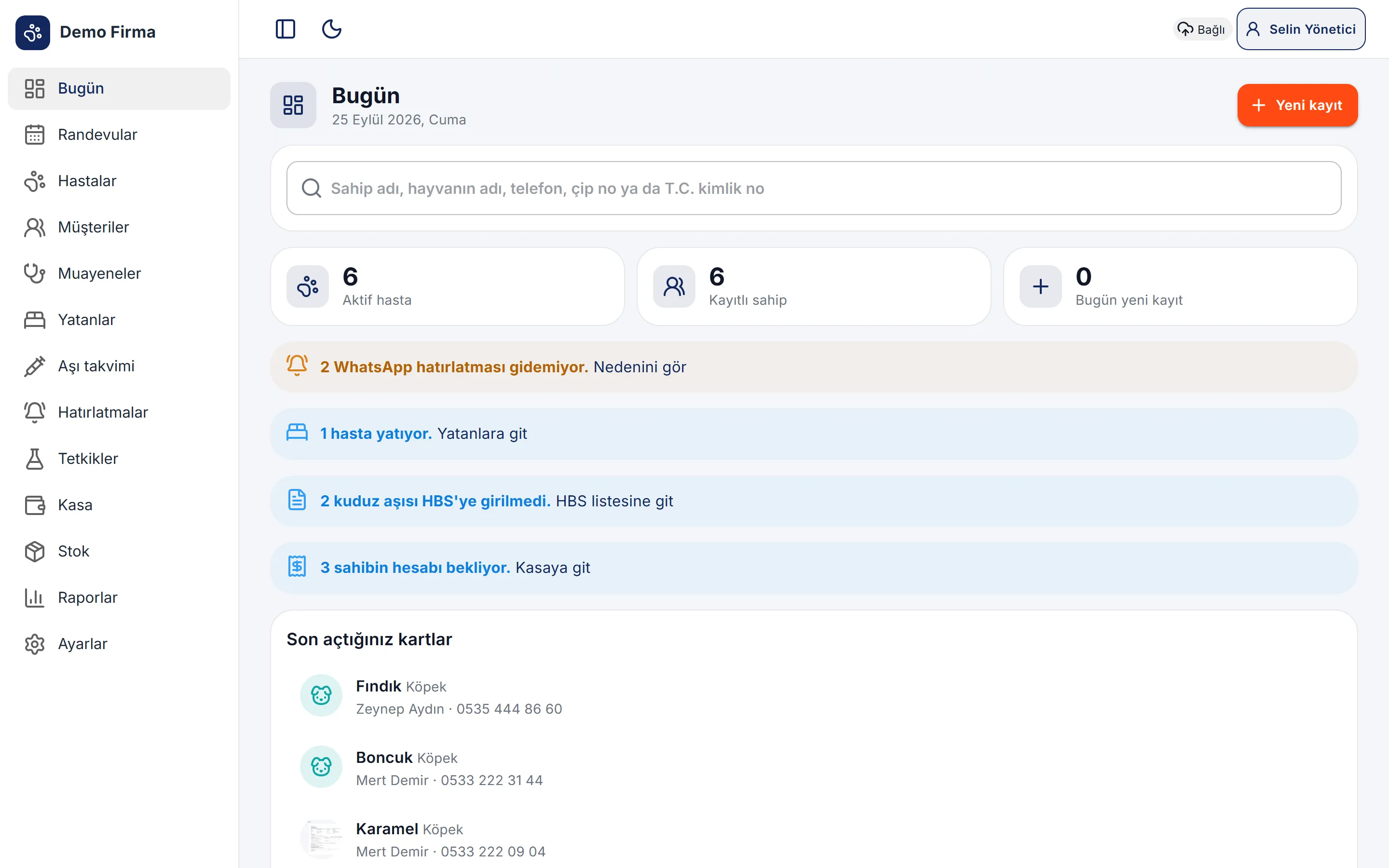Open the Aktif hasta stat card
1389x868 pixels.
click(x=448, y=286)
